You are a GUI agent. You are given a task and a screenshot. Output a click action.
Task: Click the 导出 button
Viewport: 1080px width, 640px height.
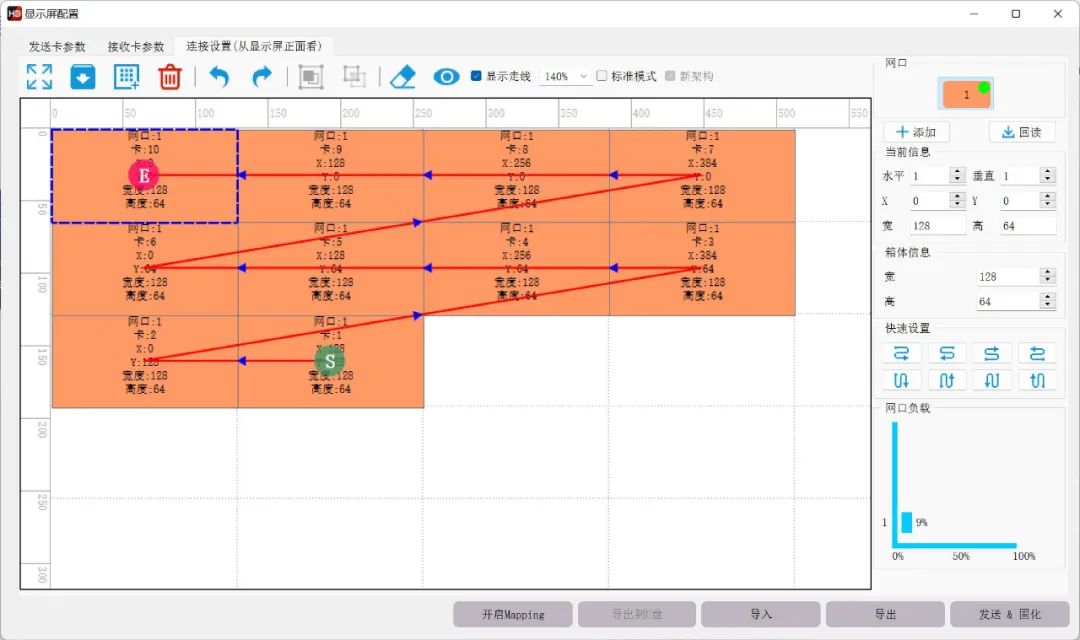(885, 615)
